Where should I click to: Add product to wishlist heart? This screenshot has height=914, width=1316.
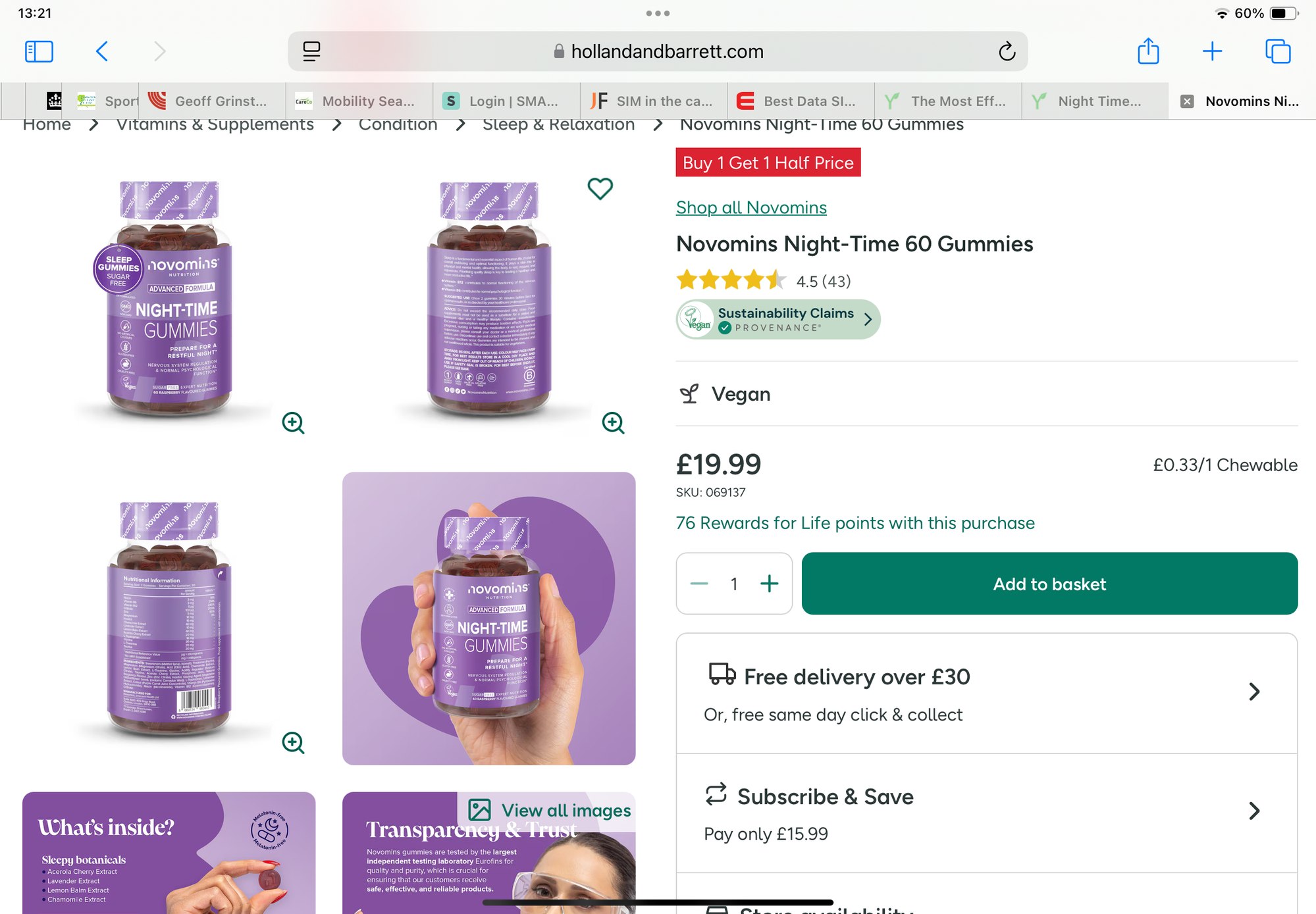coord(600,189)
